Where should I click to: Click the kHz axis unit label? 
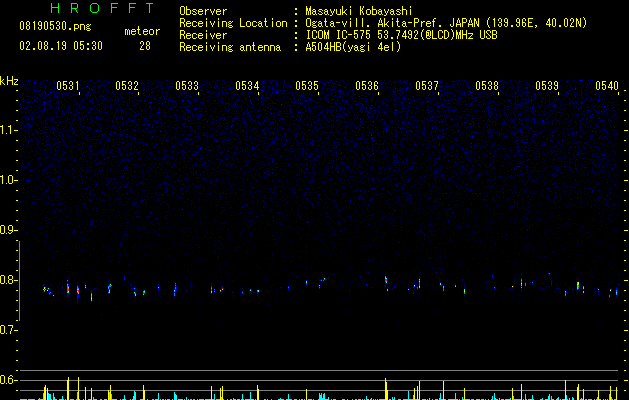(x=9, y=81)
